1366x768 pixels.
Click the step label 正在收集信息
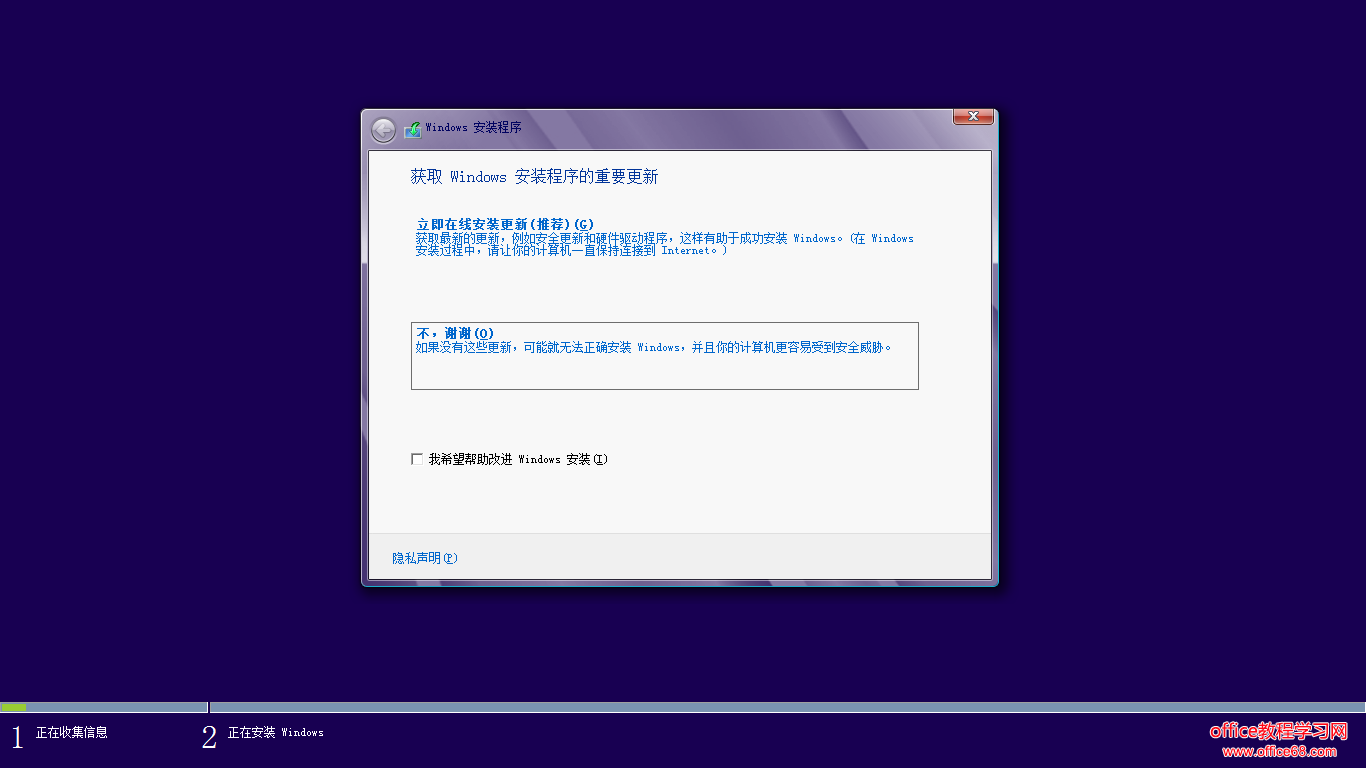click(x=72, y=733)
